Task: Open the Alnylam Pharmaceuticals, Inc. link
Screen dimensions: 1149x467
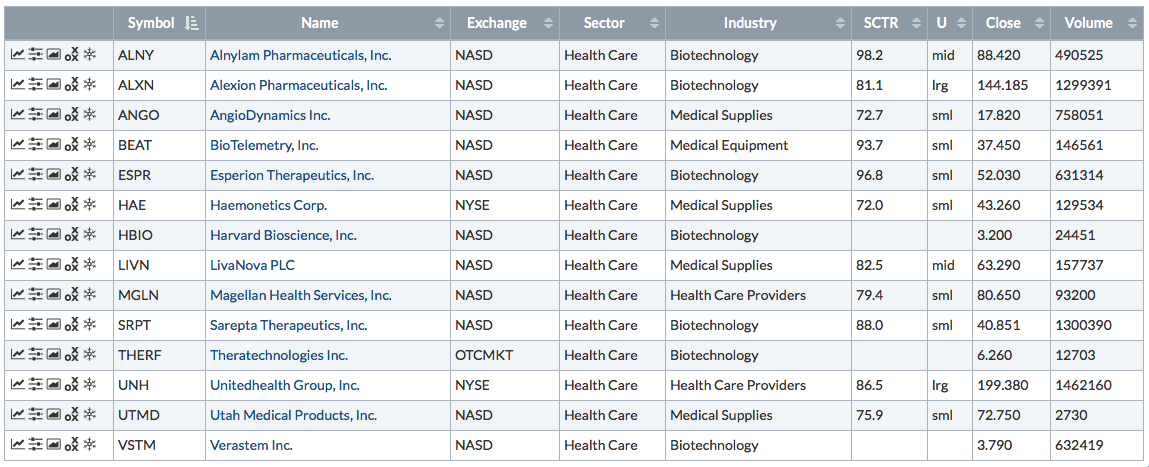Action: pos(300,56)
